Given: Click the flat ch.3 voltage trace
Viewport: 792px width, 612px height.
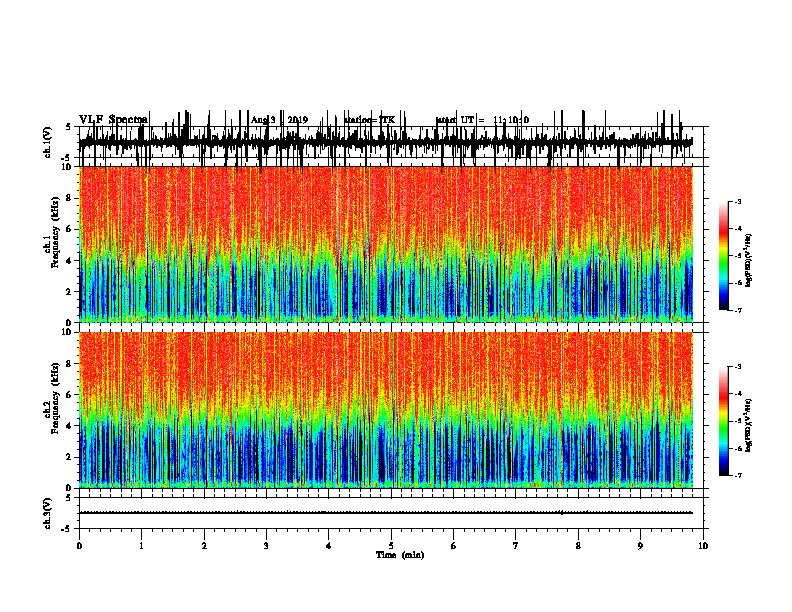Looking at the screenshot, I should coord(386,513).
